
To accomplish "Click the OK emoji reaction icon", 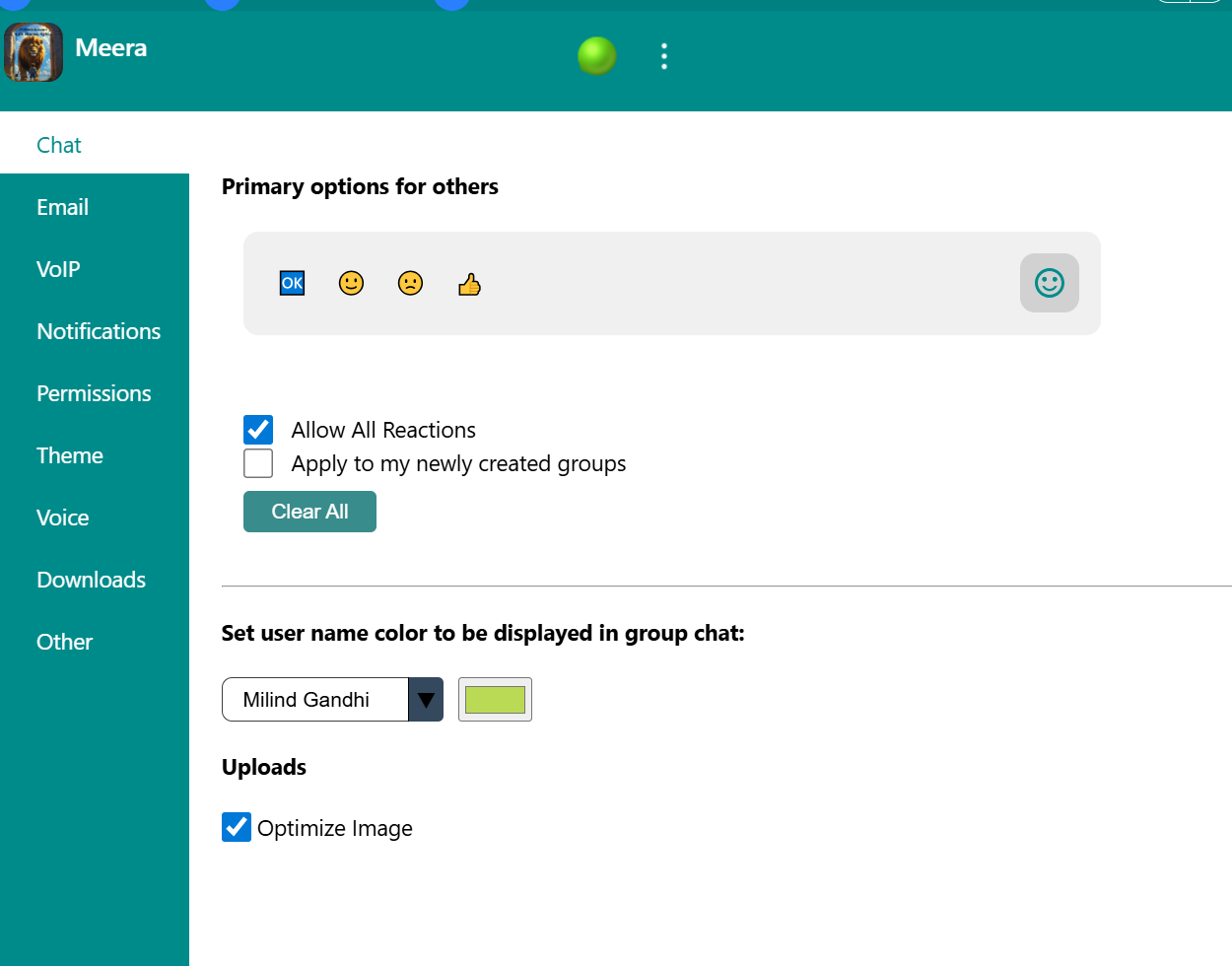I will click(x=292, y=283).
